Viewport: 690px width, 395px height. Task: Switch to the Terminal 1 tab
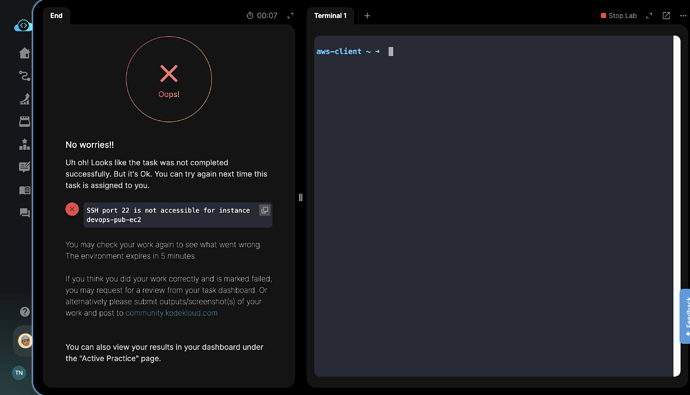coord(330,16)
